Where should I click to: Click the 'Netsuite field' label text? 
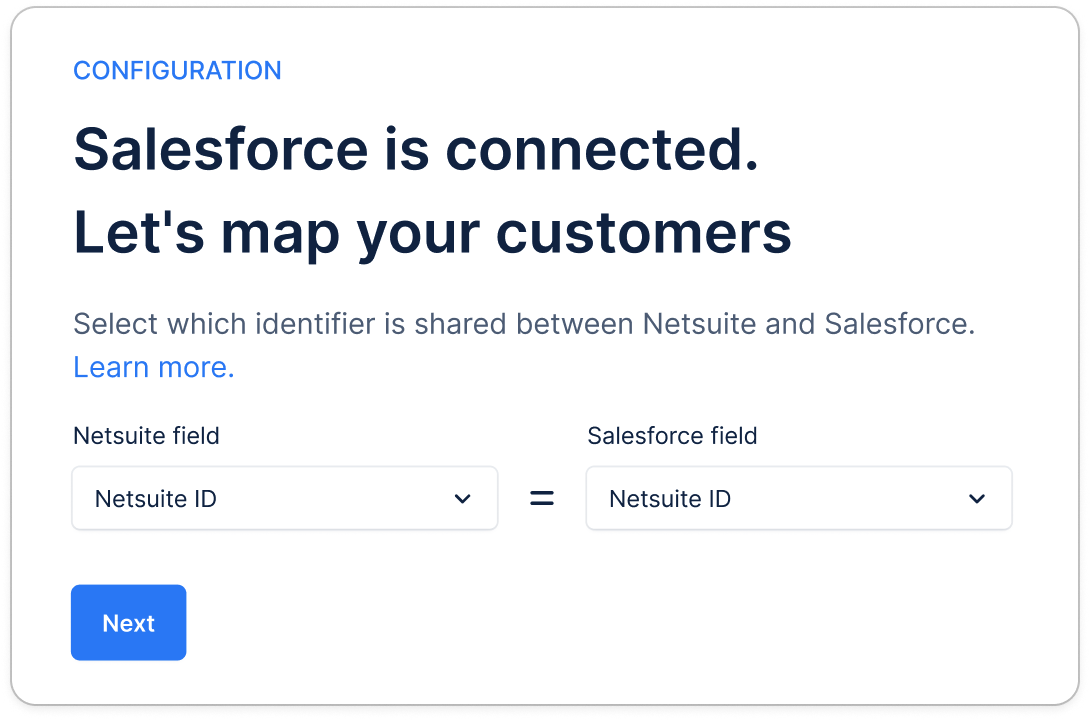point(146,436)
